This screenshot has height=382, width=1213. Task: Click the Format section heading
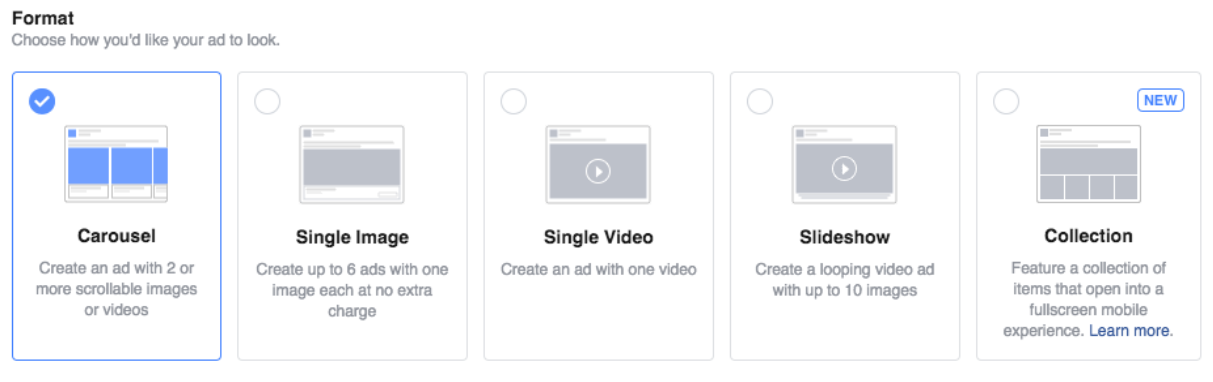coord(42,18)
